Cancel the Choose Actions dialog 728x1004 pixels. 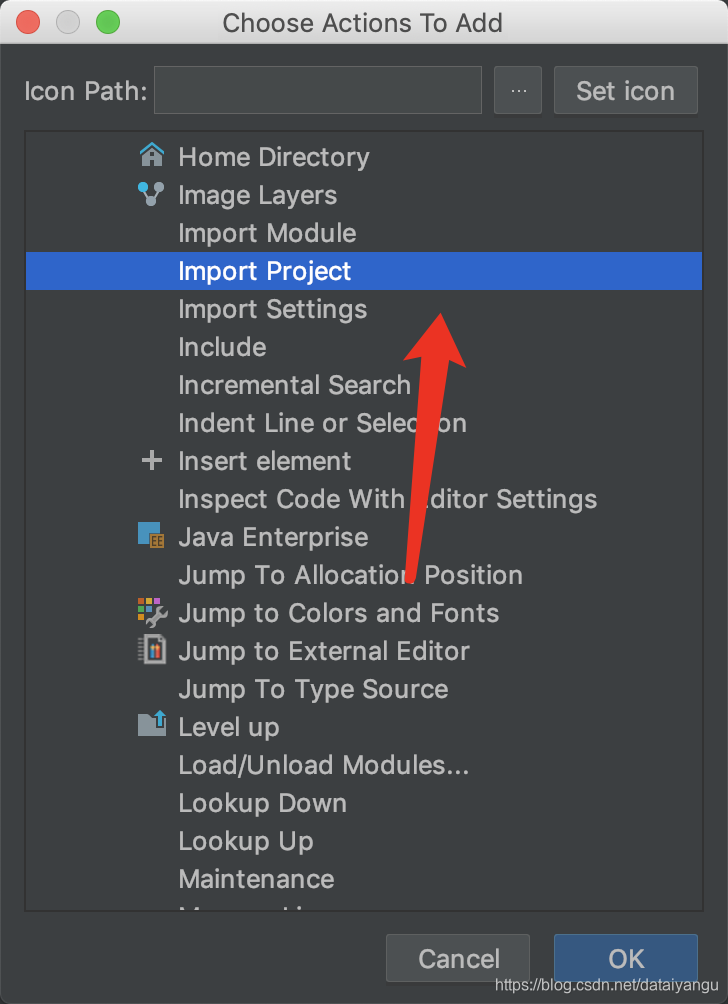[458, 959]
